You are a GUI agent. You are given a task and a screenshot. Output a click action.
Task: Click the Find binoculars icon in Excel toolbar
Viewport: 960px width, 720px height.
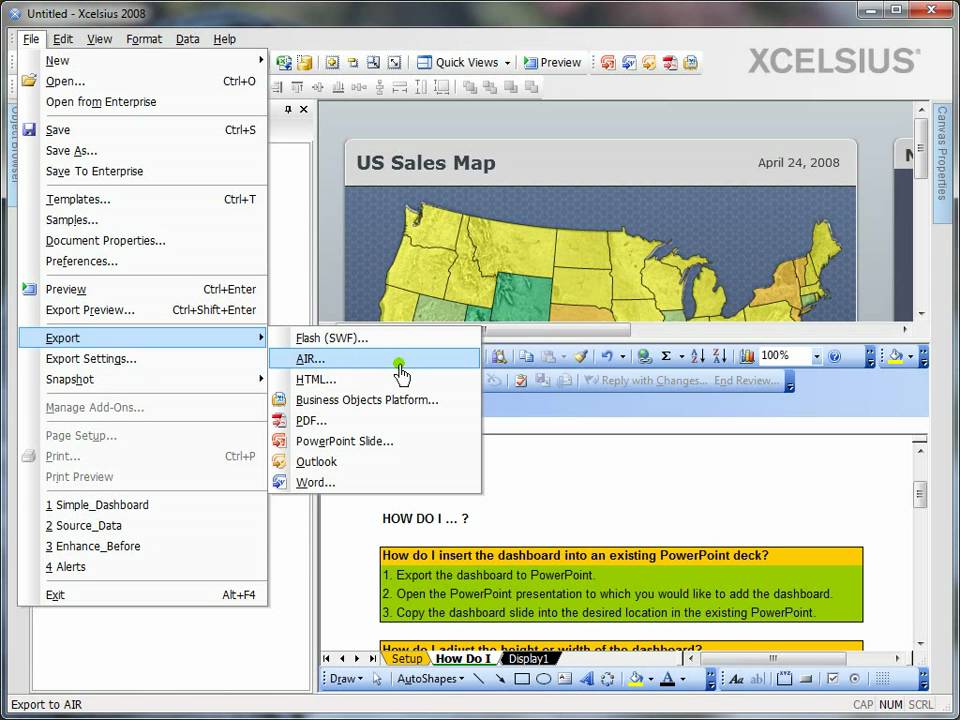point(499,356)
